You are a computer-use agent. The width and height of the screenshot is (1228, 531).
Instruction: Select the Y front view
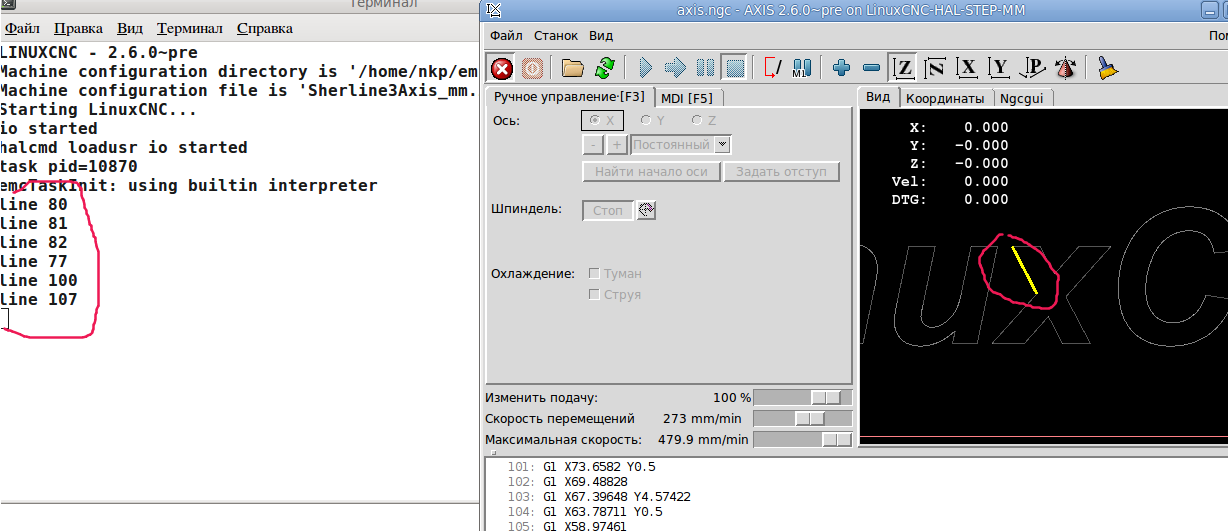pyautogui.click(x=999, y=68)
